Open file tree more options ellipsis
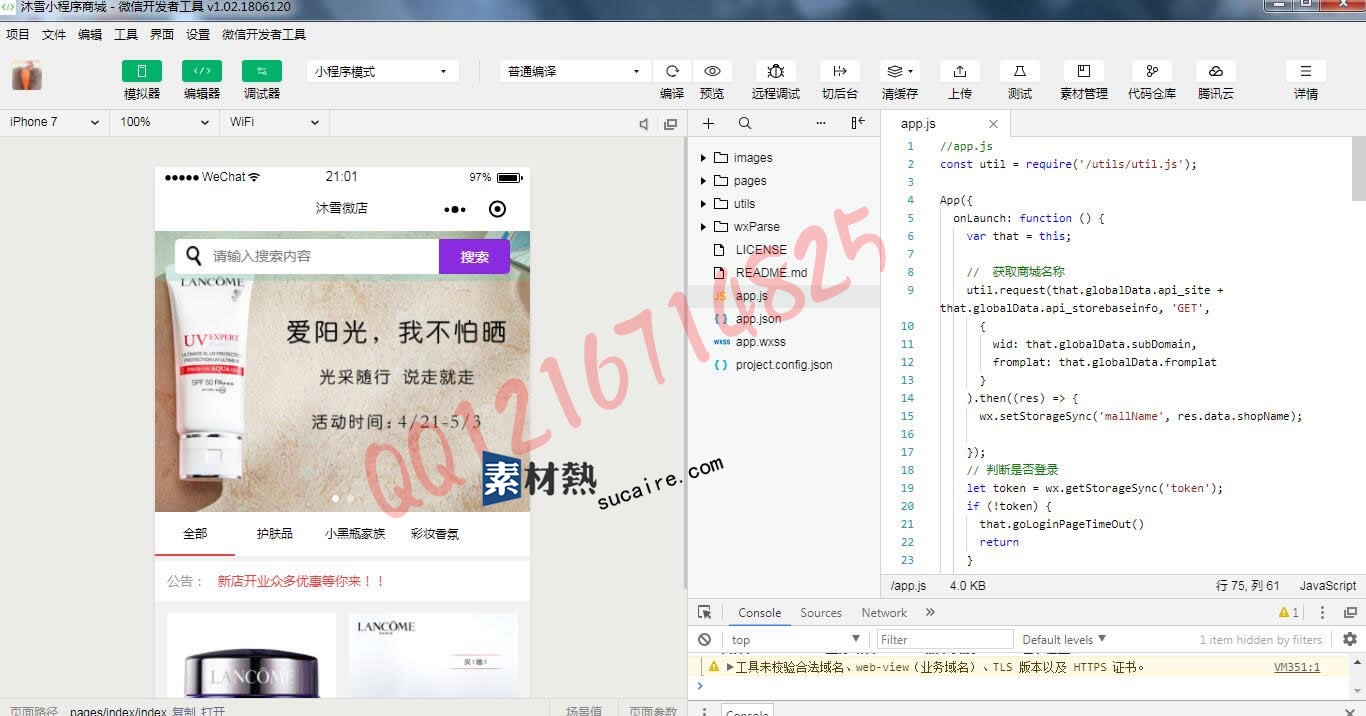The image size is (1366, 716). [821, 123]
